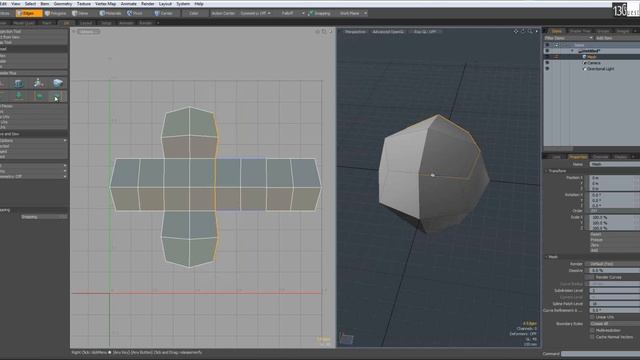The image size is (640, 360).
Task: Collapse the Transform section
Action: tap(547, 171)
